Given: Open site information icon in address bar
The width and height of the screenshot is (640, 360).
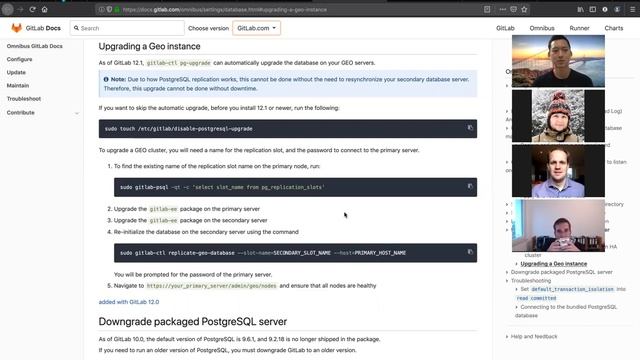Looking at the screenshot, I should [x=102, y=9].
